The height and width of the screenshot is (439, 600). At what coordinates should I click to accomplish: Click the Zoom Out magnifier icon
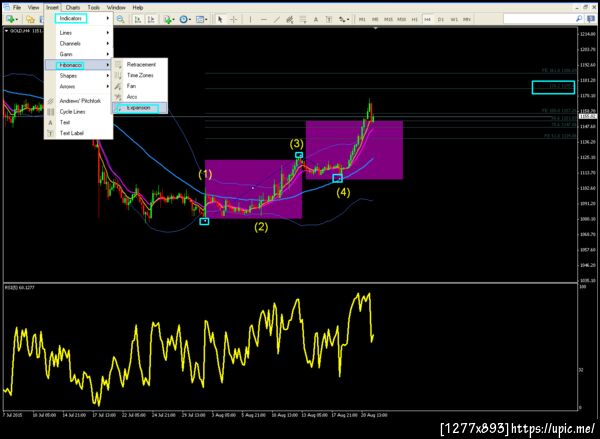[x=120, y=19]
